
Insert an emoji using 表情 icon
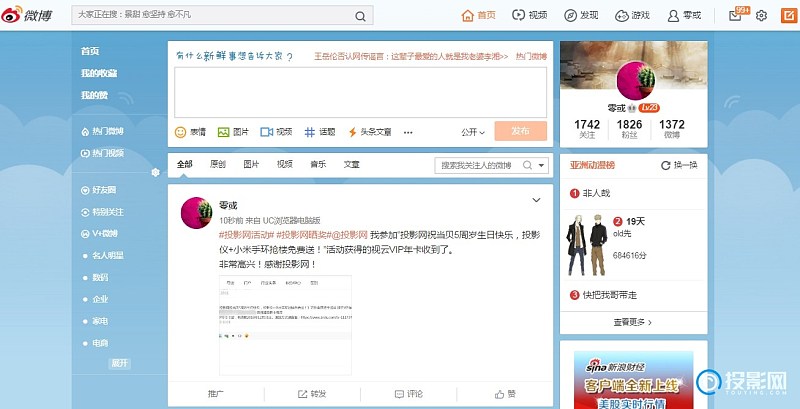point(190,132)
